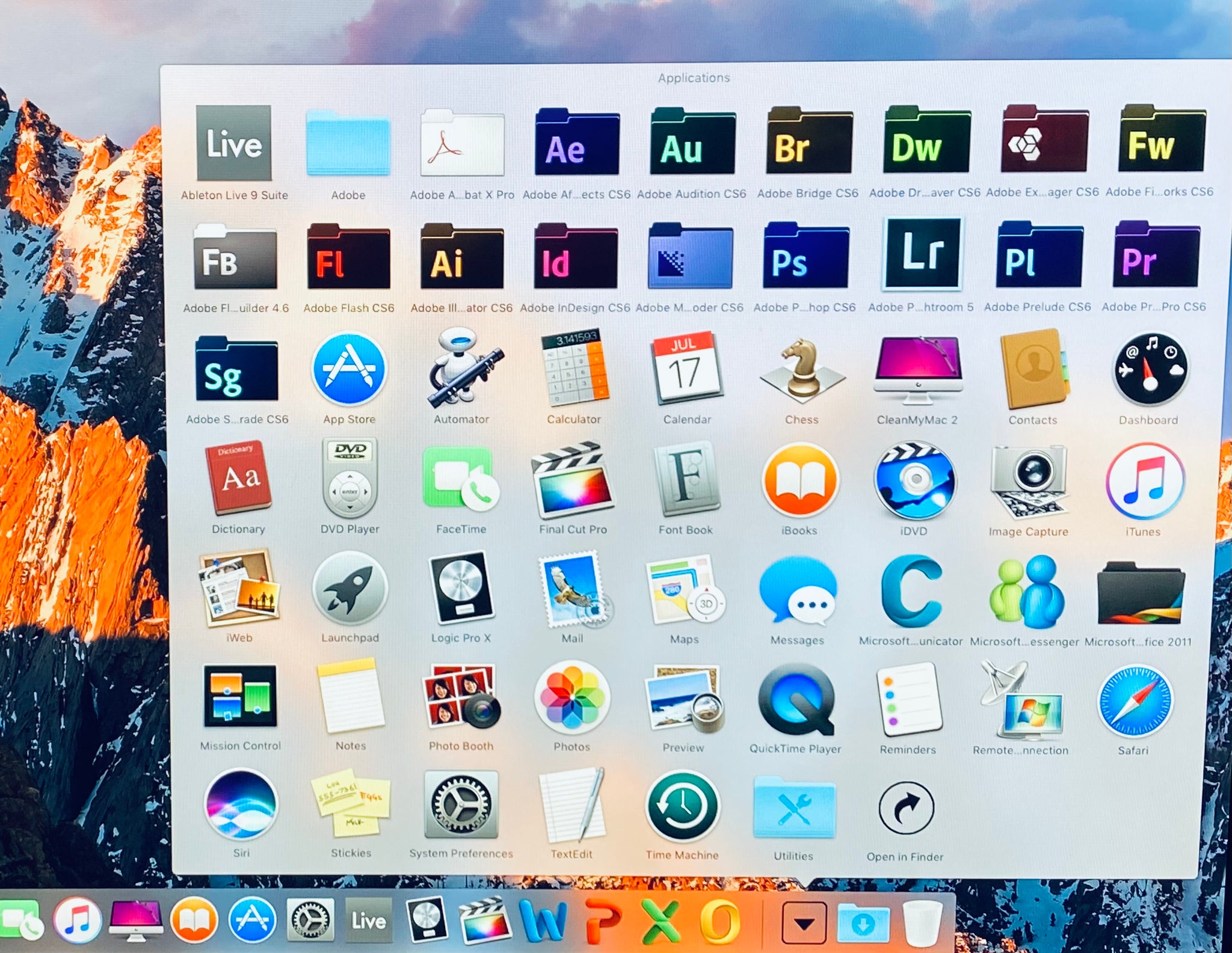This screenshot has width=1232, height=953.
Task: Open Adobe InDesign CS6 folder
Action: [x=576, y=256]
